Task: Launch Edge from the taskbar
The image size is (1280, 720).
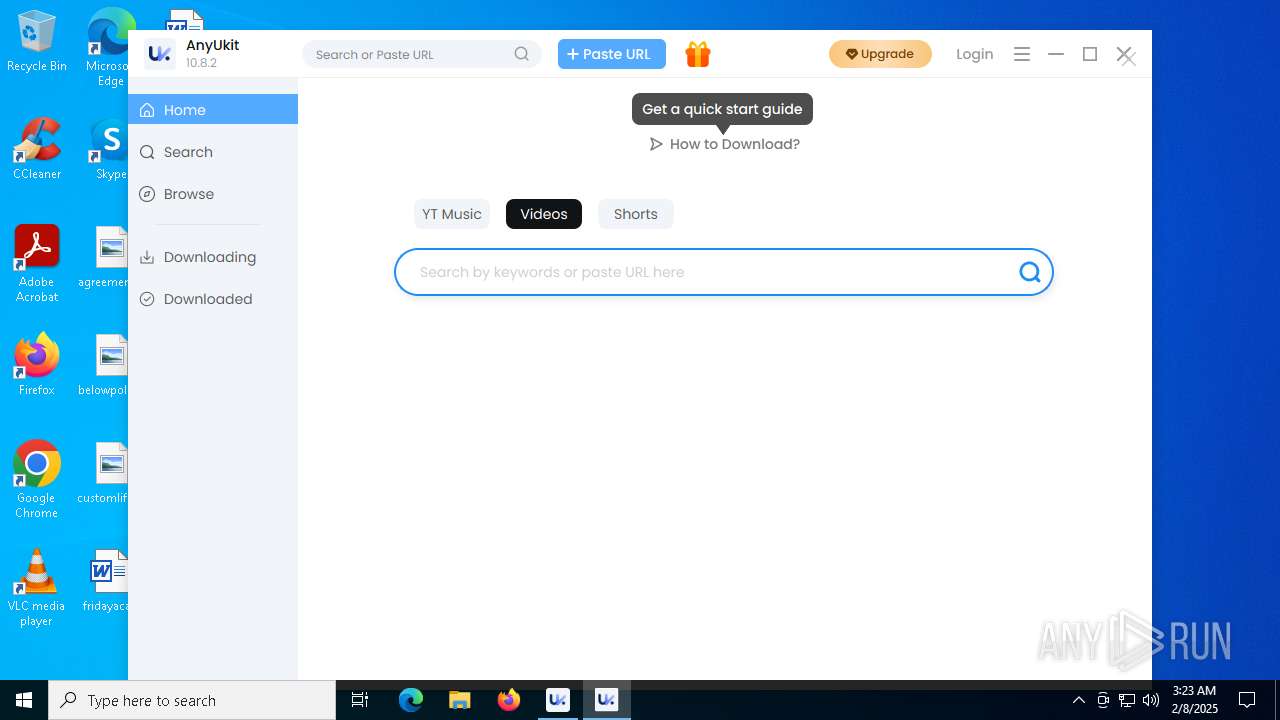Action: 411,700
